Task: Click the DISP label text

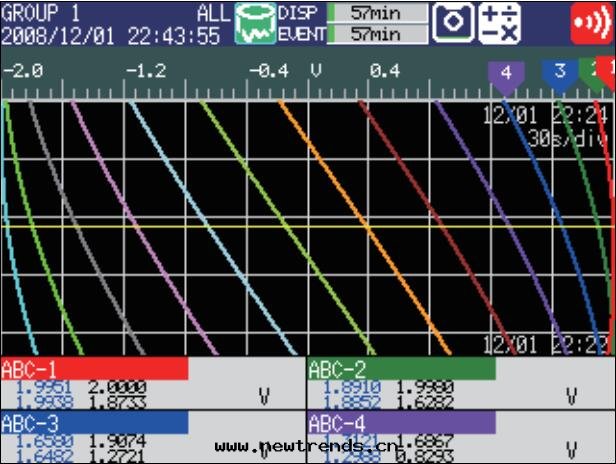Action: [x=297, y=13]
